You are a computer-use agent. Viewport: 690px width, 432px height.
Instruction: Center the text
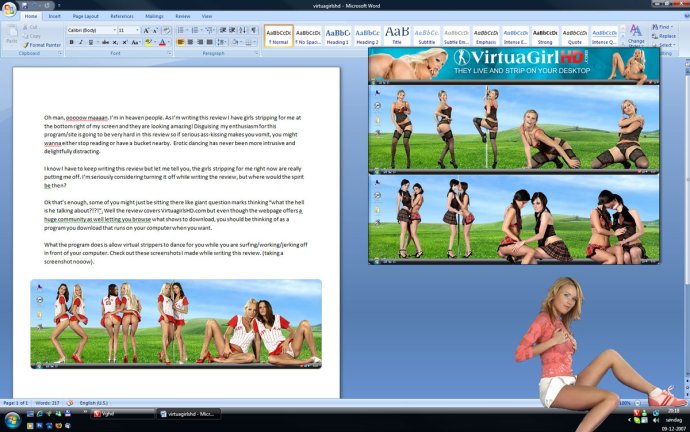pos(190,42)
